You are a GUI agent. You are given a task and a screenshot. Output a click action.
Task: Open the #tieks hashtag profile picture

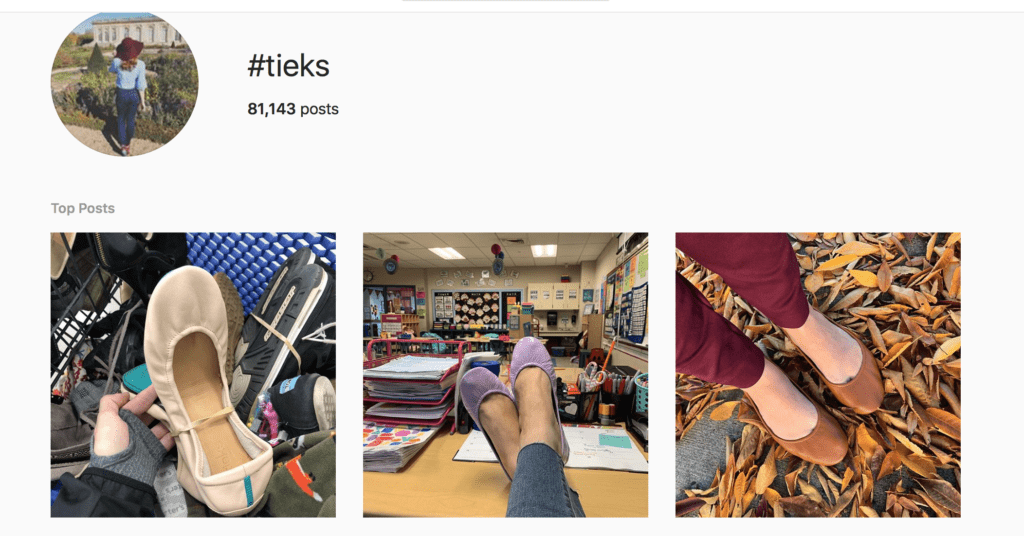pyautogui.click(x=124, y=84)
